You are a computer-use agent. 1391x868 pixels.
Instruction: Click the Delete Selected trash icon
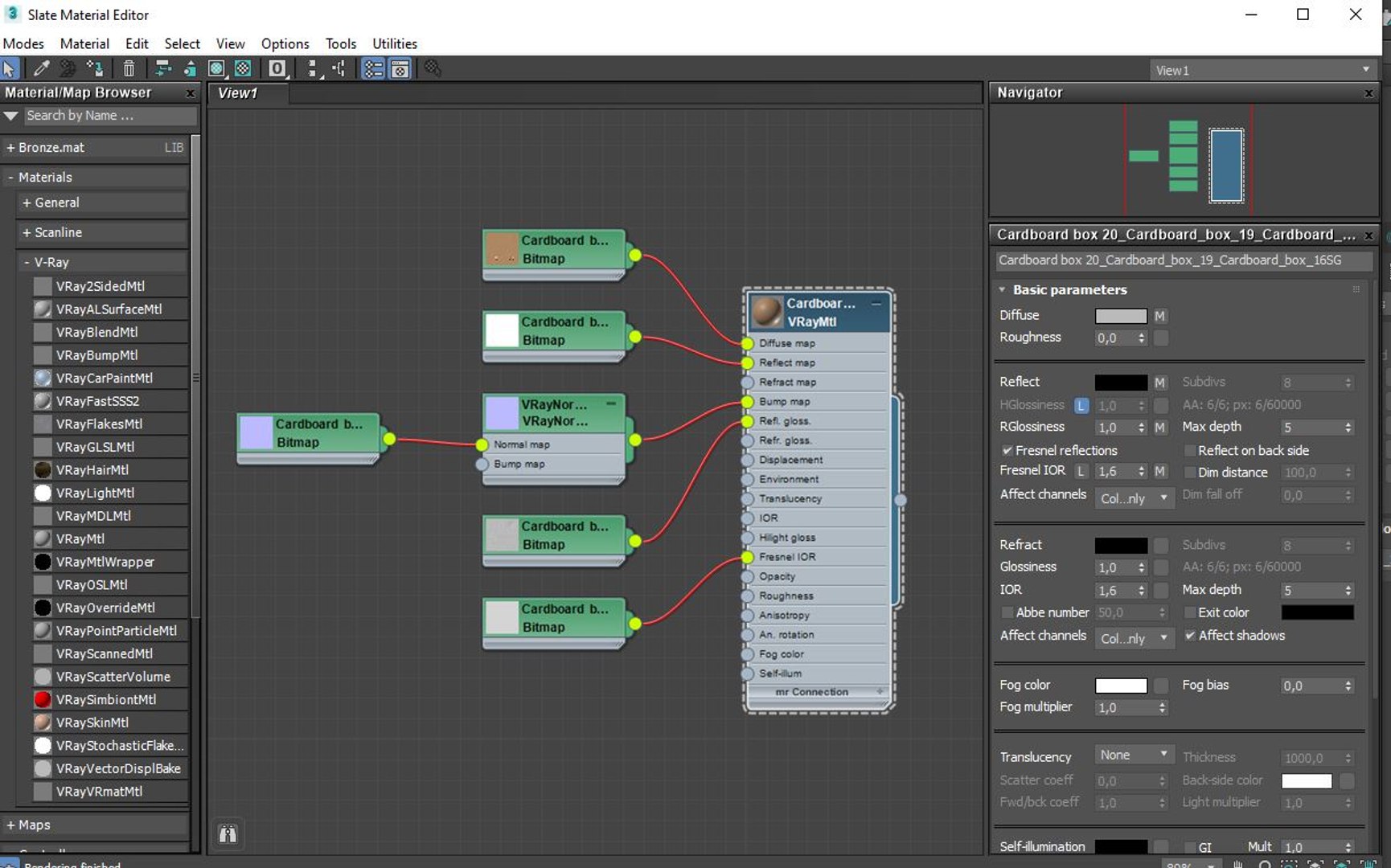click(x=129, y=69)
